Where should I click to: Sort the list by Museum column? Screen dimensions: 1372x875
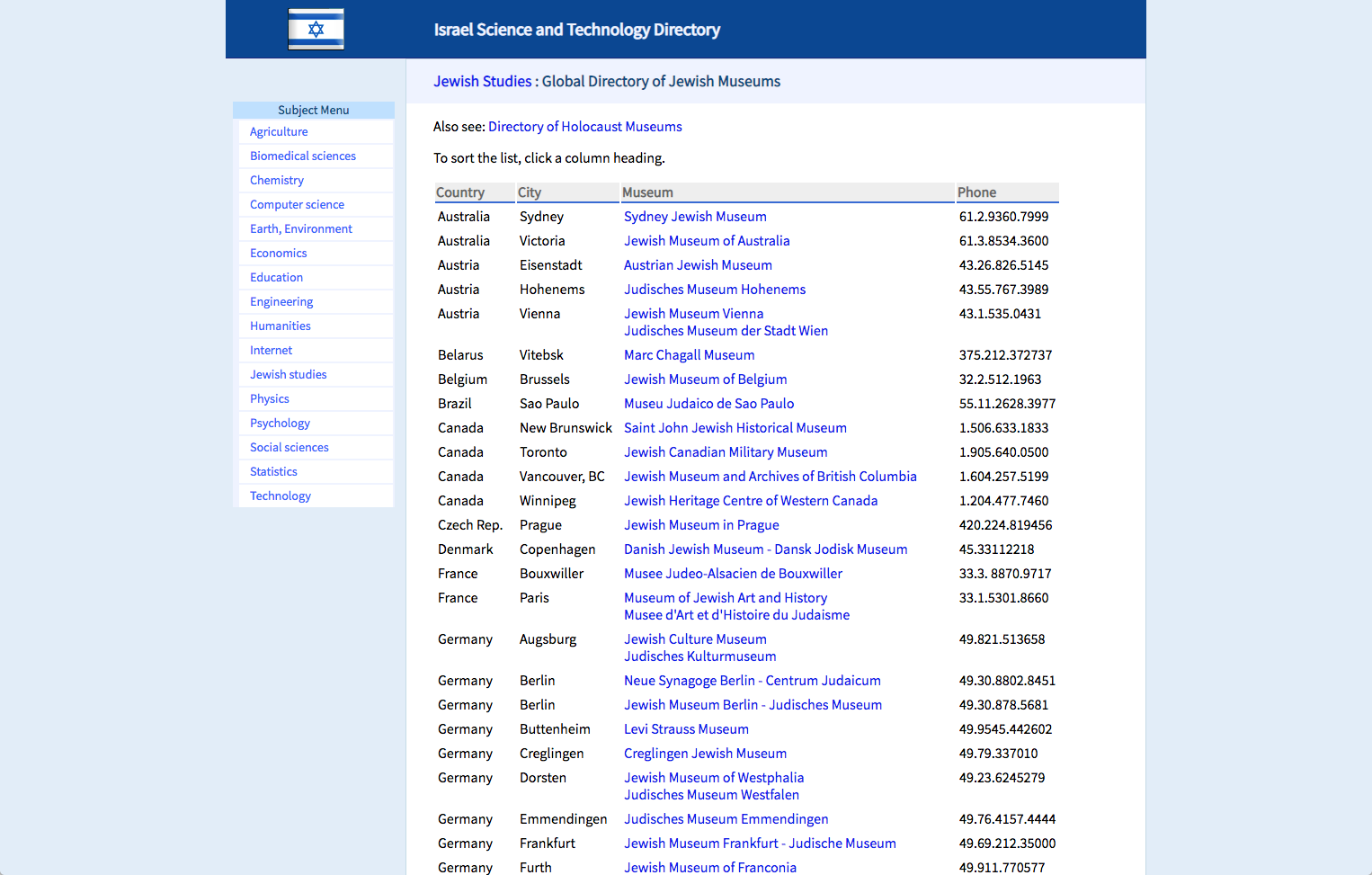(x=787, y=192)
